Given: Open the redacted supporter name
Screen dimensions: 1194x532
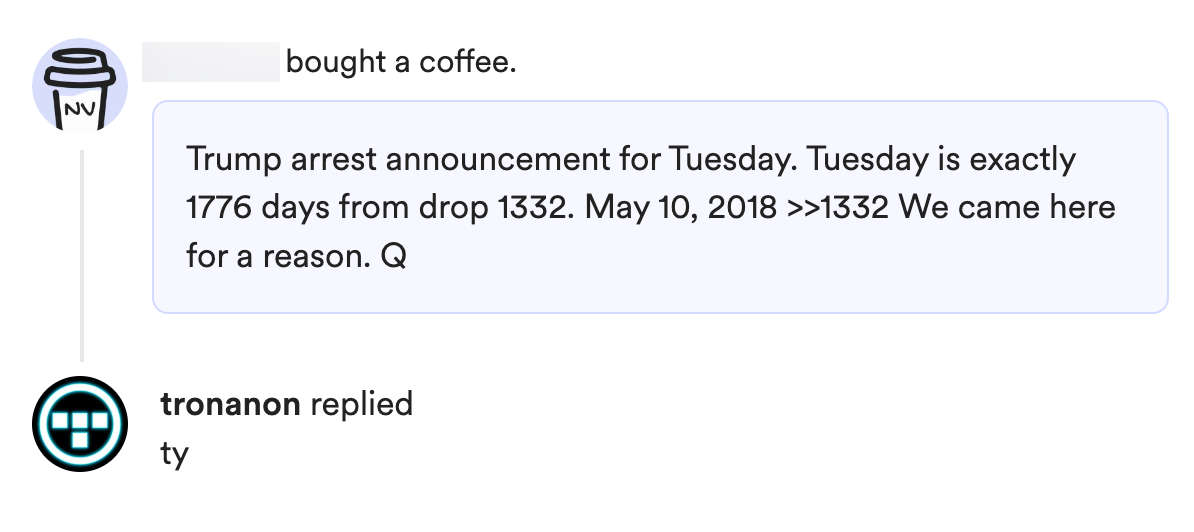Looking at the screenshot, I should [x=210, y=63].
